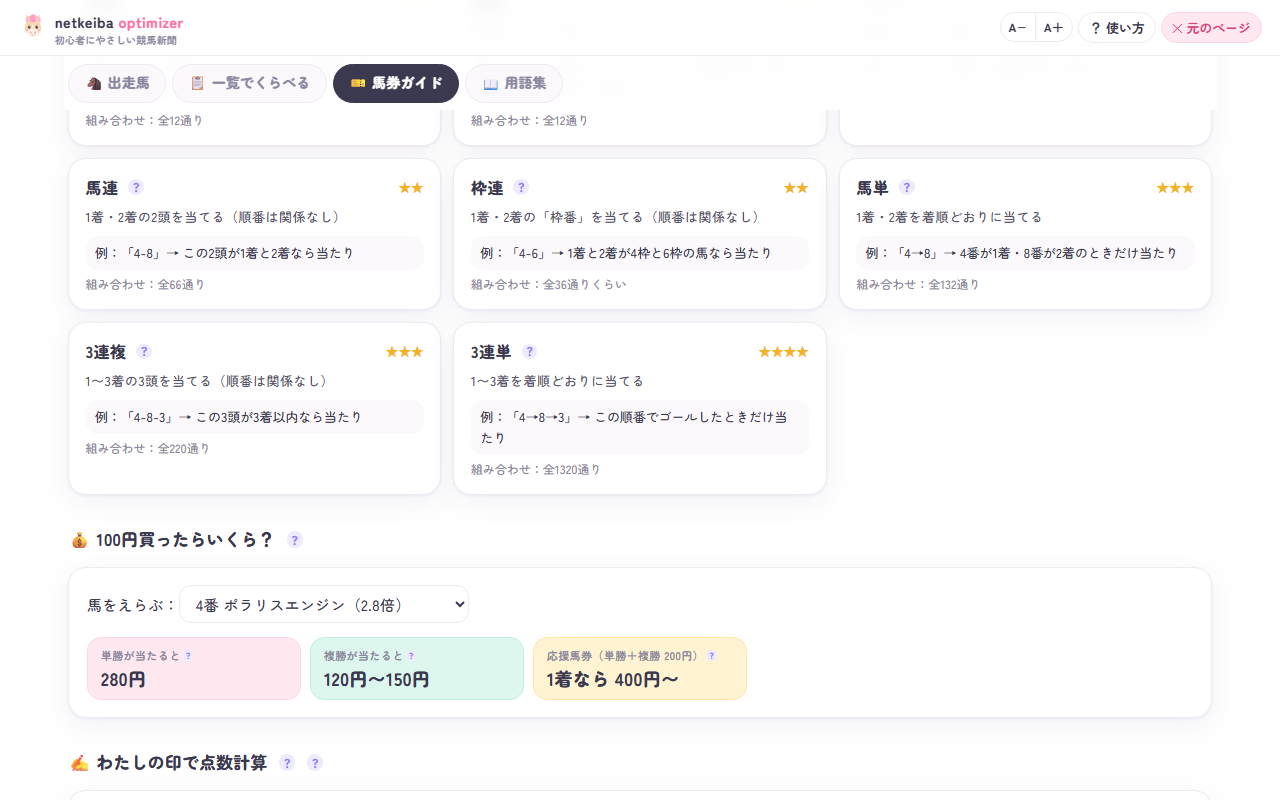Click the text 組み合わせ：全66通り
Image resolution: width=1280 pixels, height=800 pixels.
click(146, 285)
